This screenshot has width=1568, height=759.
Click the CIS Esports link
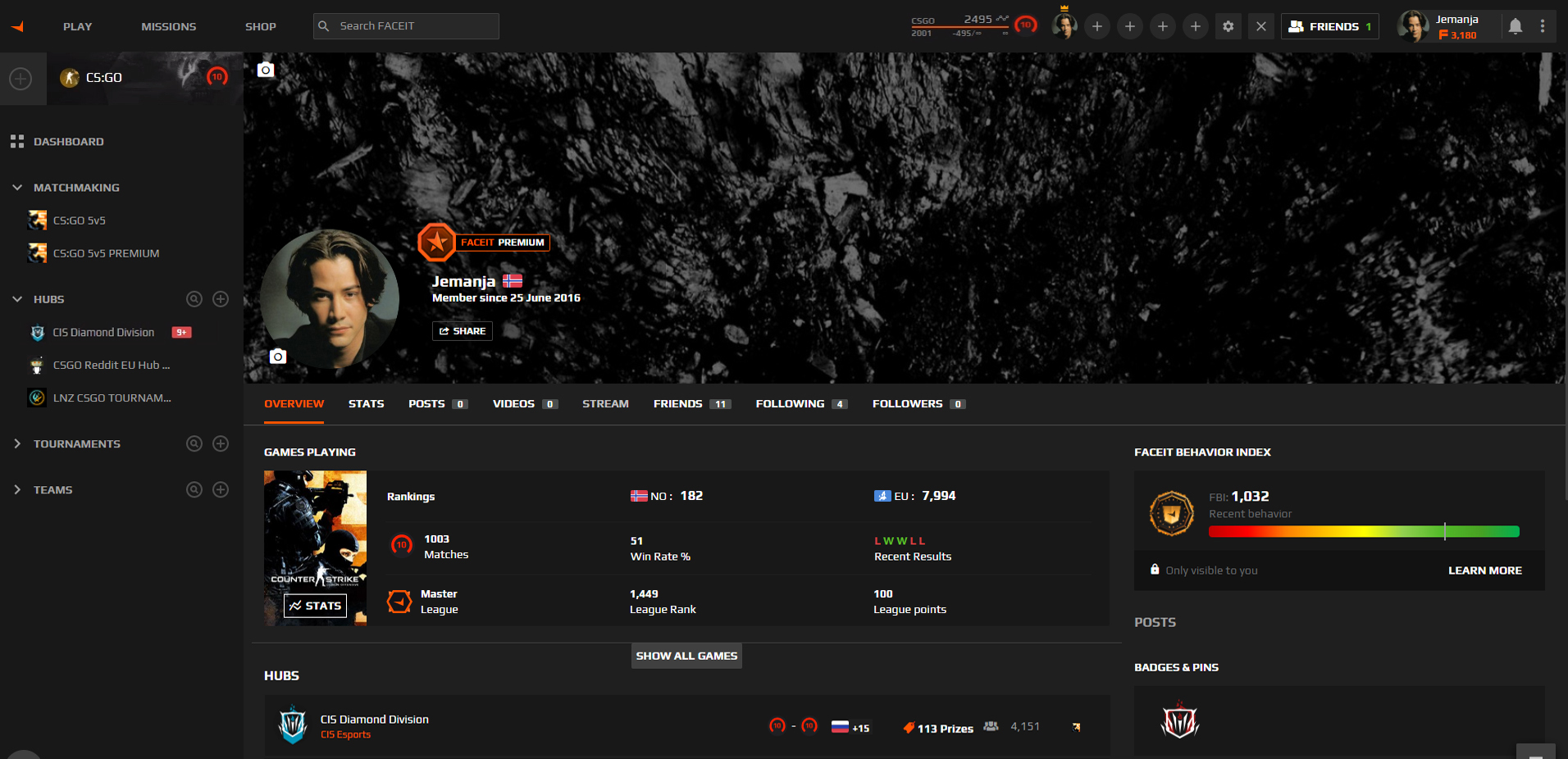coord(345,734)
